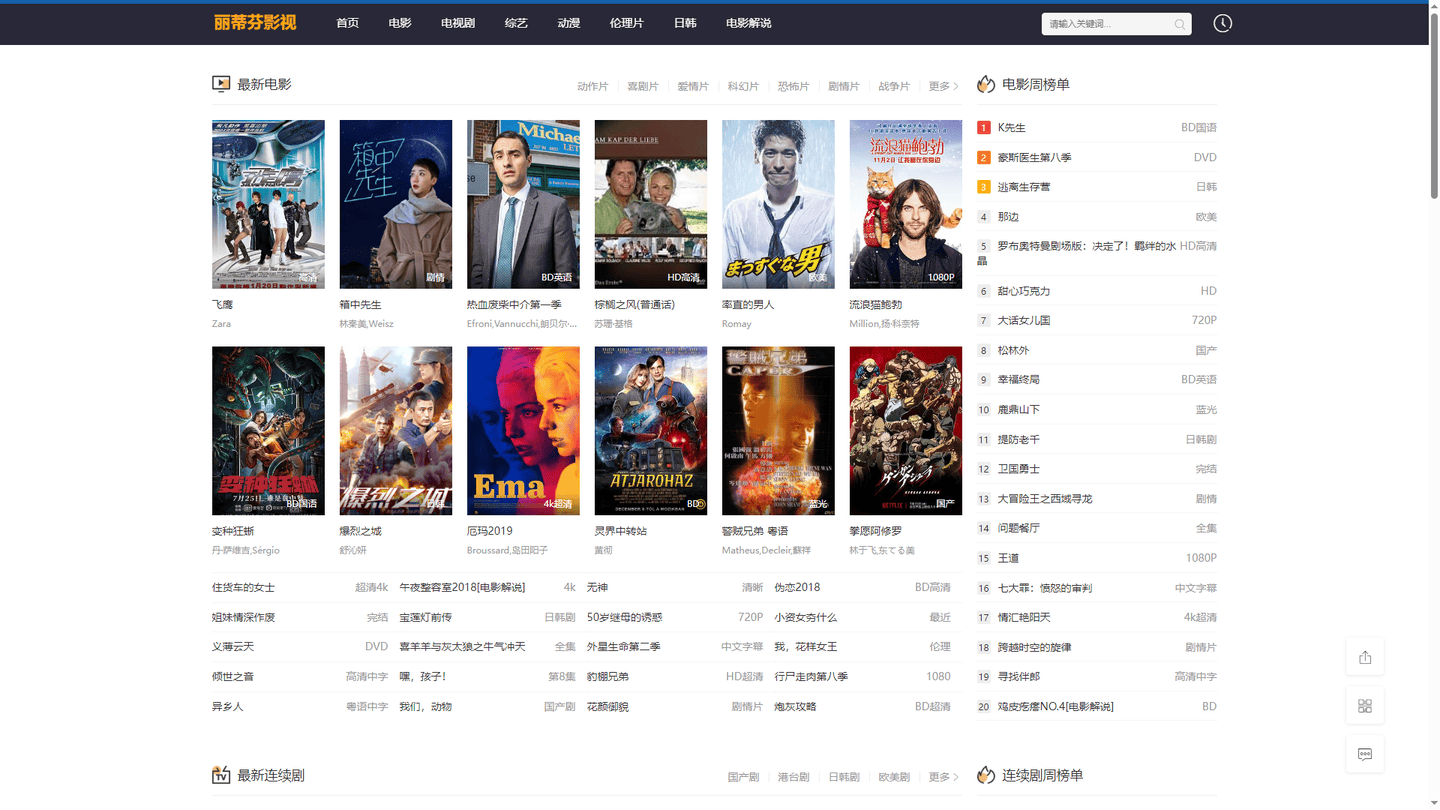The height and width of the screenshot is (810, 1440).
Task: Expand 更多 in latest movies section
Action: pos(944,87)
